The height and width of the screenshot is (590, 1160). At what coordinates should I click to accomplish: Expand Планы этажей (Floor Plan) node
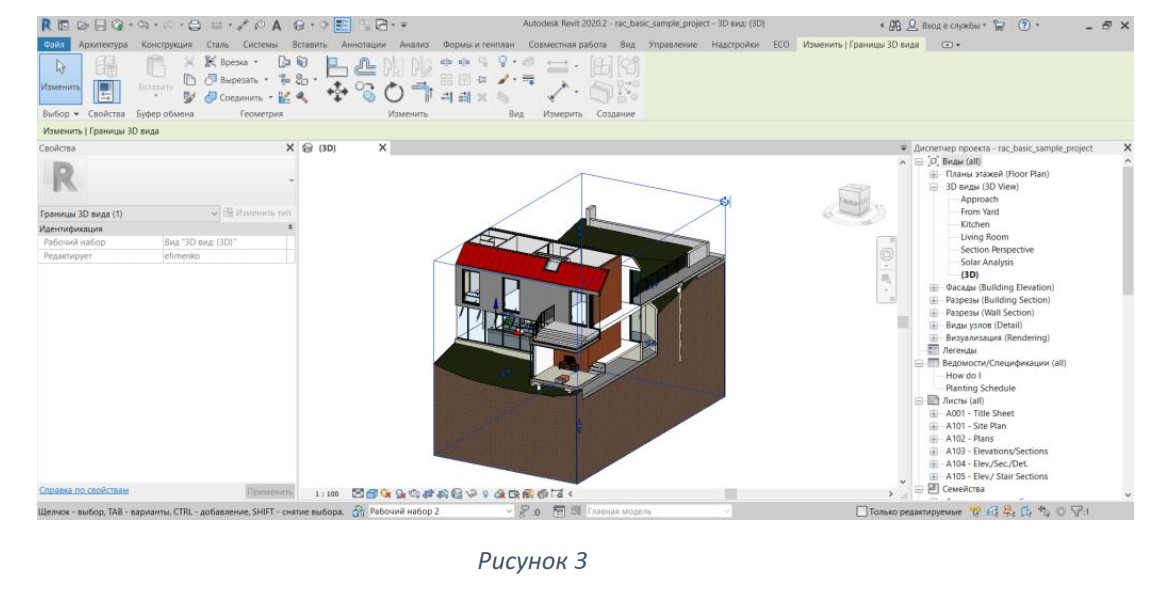[934, 174]
